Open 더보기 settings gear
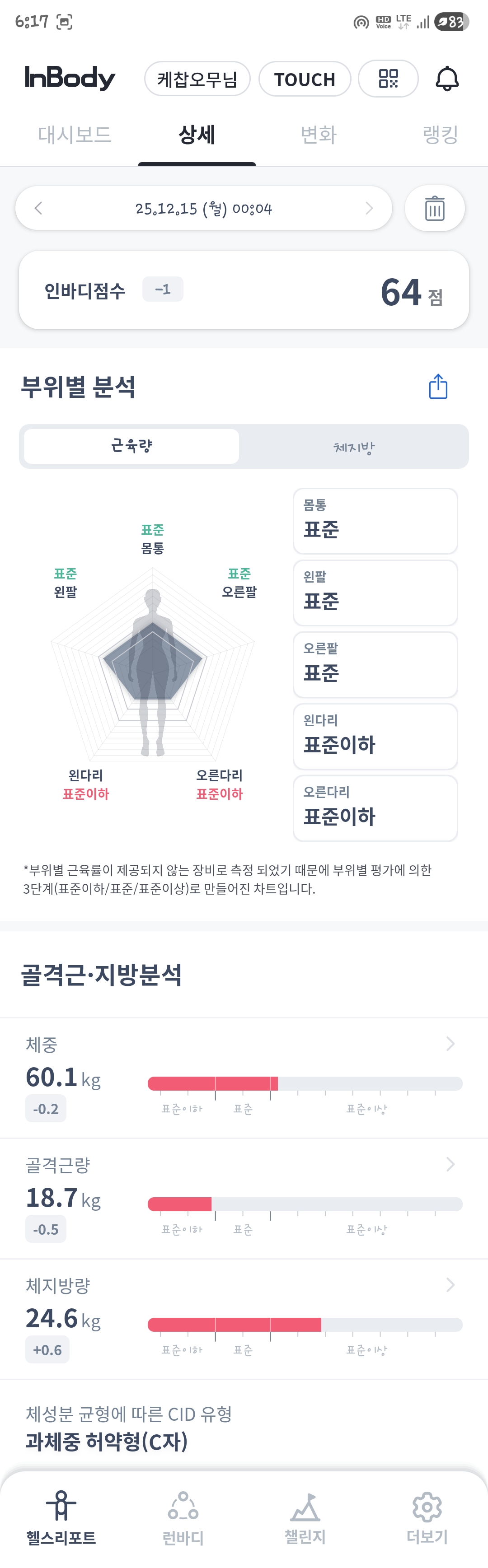The image size is (488, 1568). click(427, 1506)
